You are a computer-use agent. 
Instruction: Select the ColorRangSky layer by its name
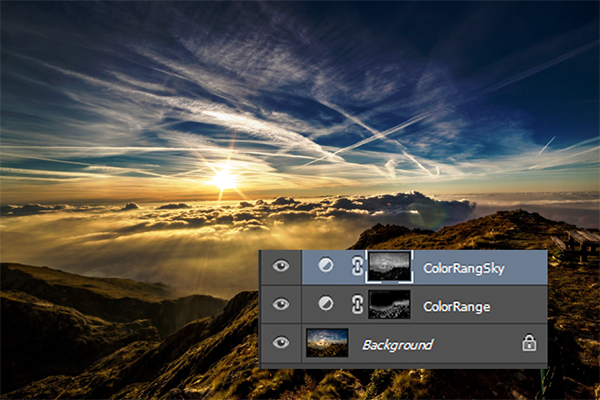(x=463, y=268)
